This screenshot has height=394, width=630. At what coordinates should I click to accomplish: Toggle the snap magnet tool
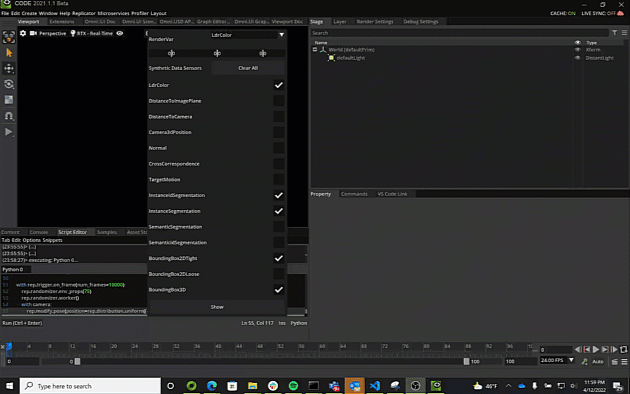coord(9,116)
